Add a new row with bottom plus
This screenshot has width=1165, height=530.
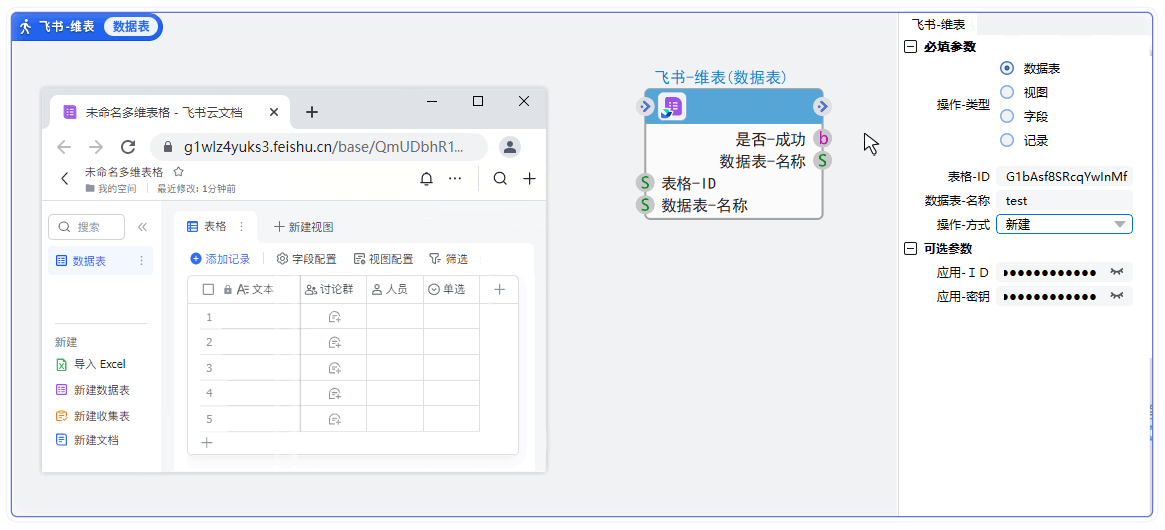207,442
